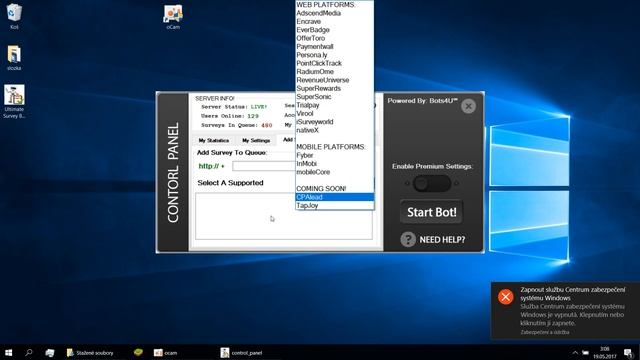Image resolution: width=640 pixels, height=360 pixels.
Task: Open the škola folder on desktop
Action: click(x=14, y=58)
